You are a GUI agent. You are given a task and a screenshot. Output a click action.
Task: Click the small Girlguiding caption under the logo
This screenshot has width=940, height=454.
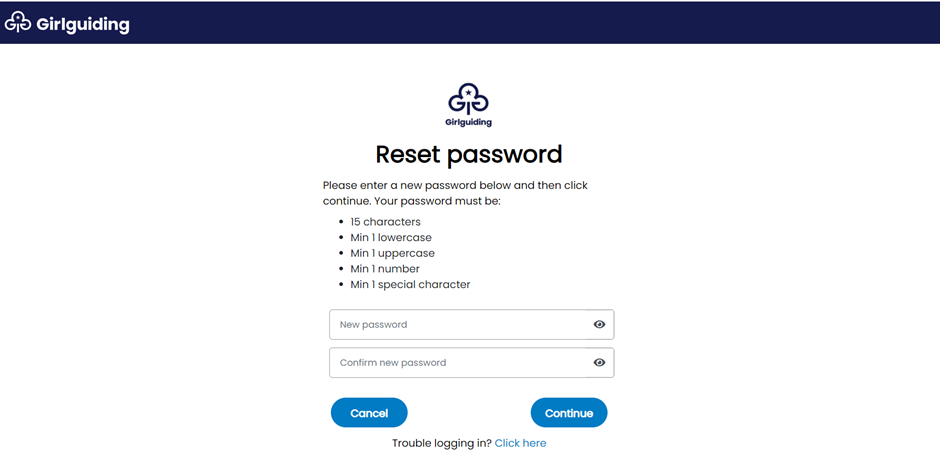click(469, 122)
